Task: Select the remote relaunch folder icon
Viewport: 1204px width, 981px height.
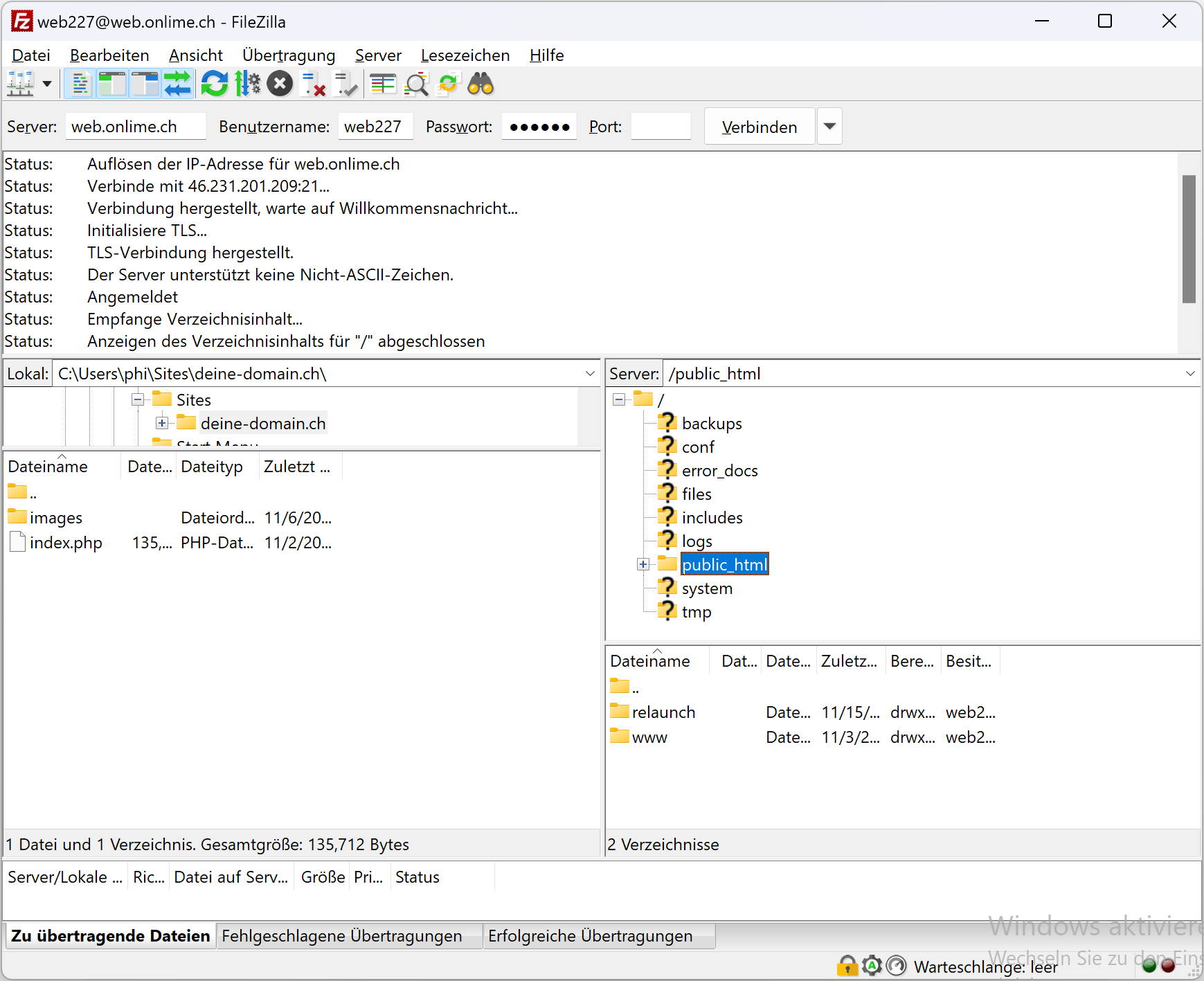Action: pos(620,711)
